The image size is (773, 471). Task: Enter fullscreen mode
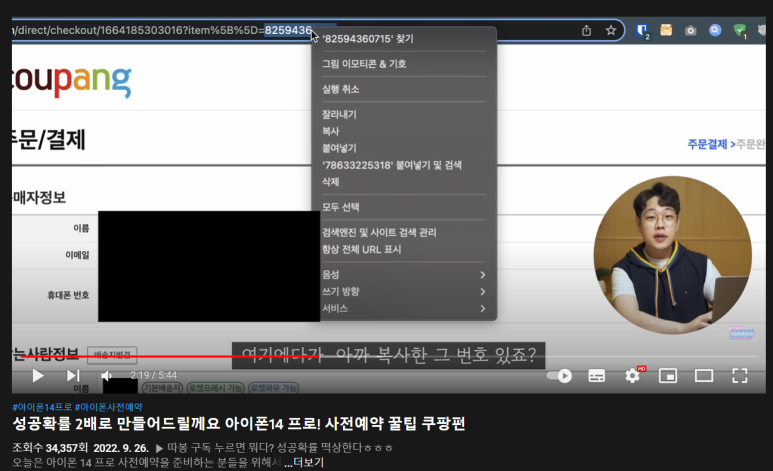click(739, 376)
